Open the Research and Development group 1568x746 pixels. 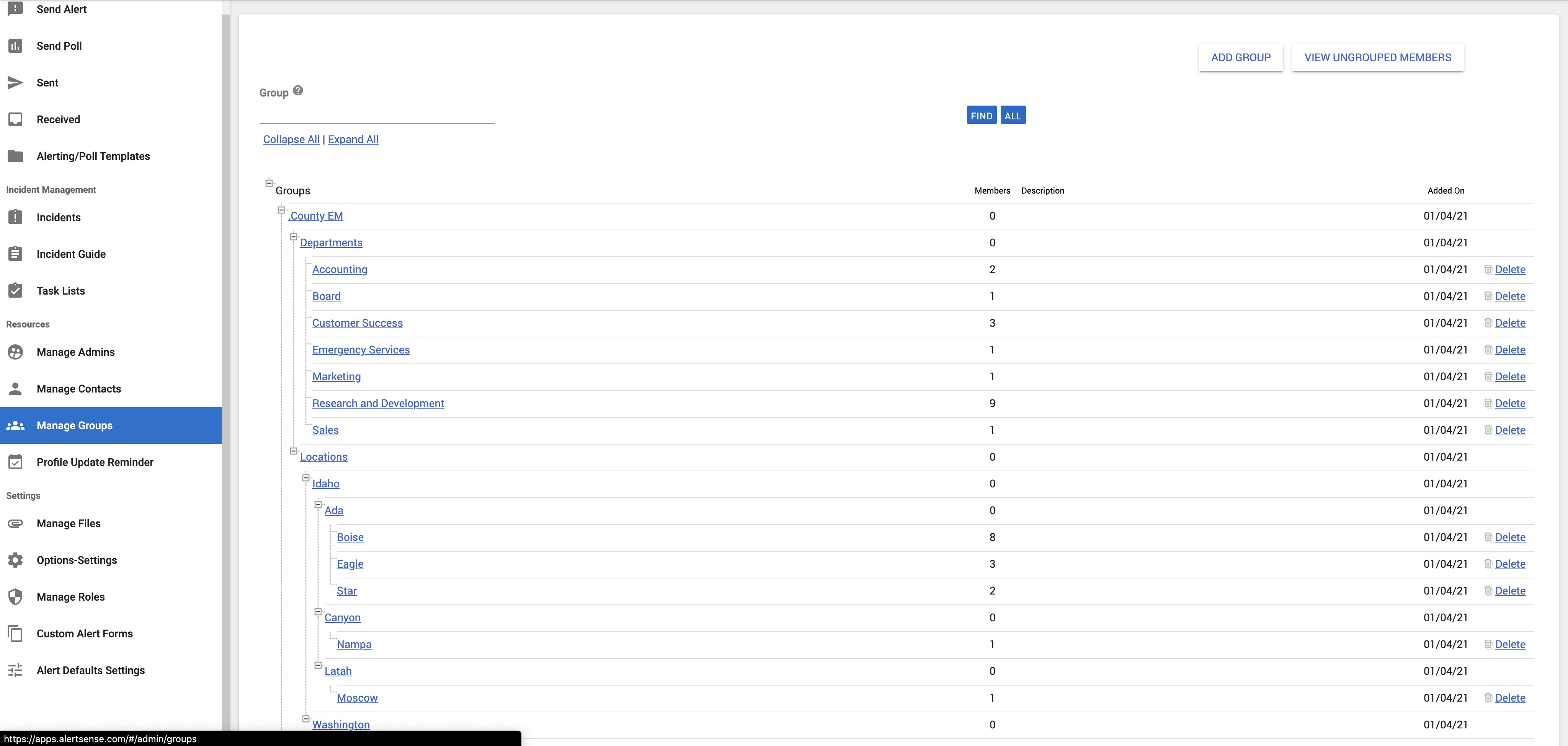pos(378,403)
